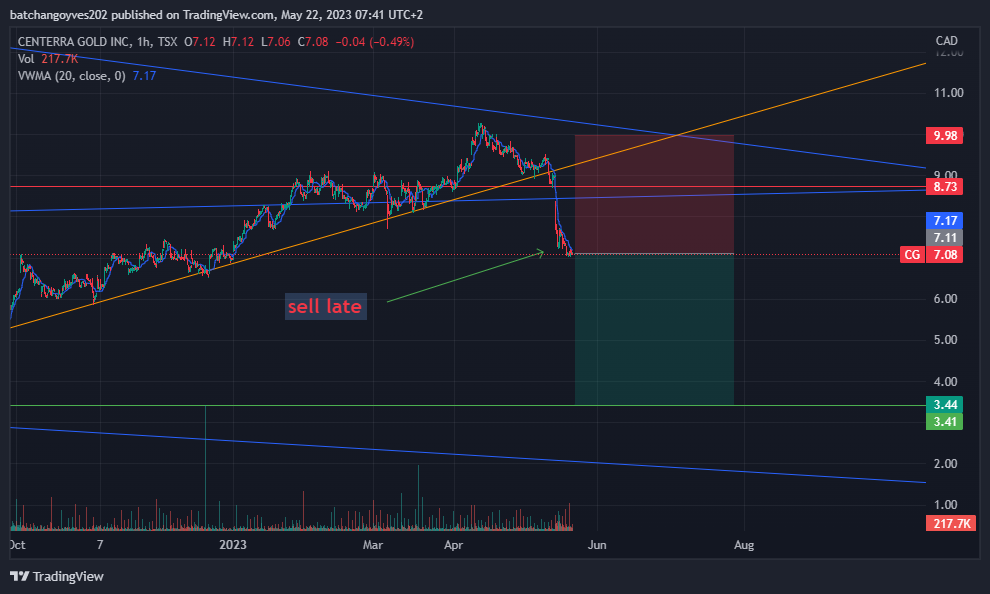Click the 7.17 blue VWMA price label
The image size is (990, 594).
(x=945, y=220)
